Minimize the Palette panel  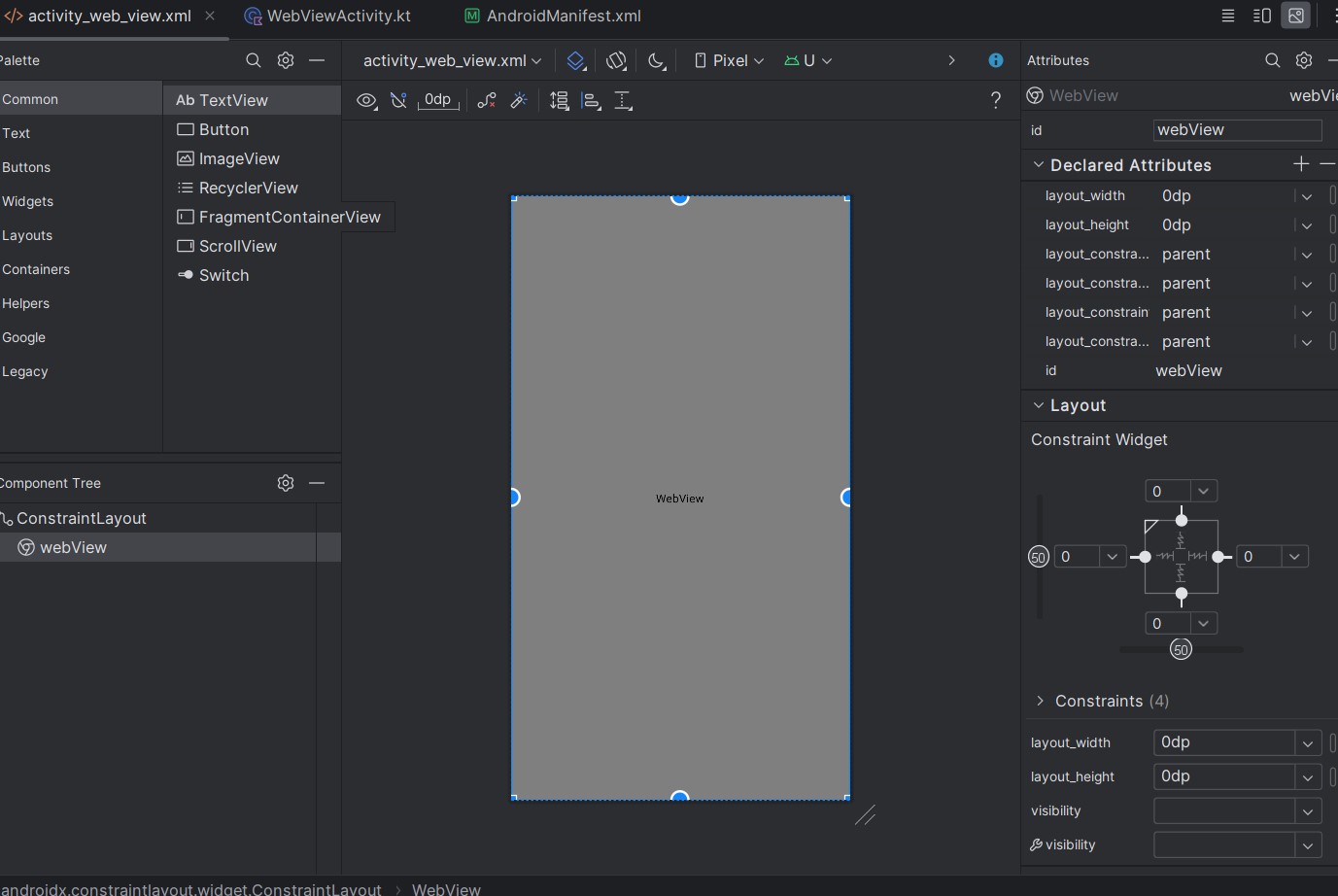pos(317,60)
